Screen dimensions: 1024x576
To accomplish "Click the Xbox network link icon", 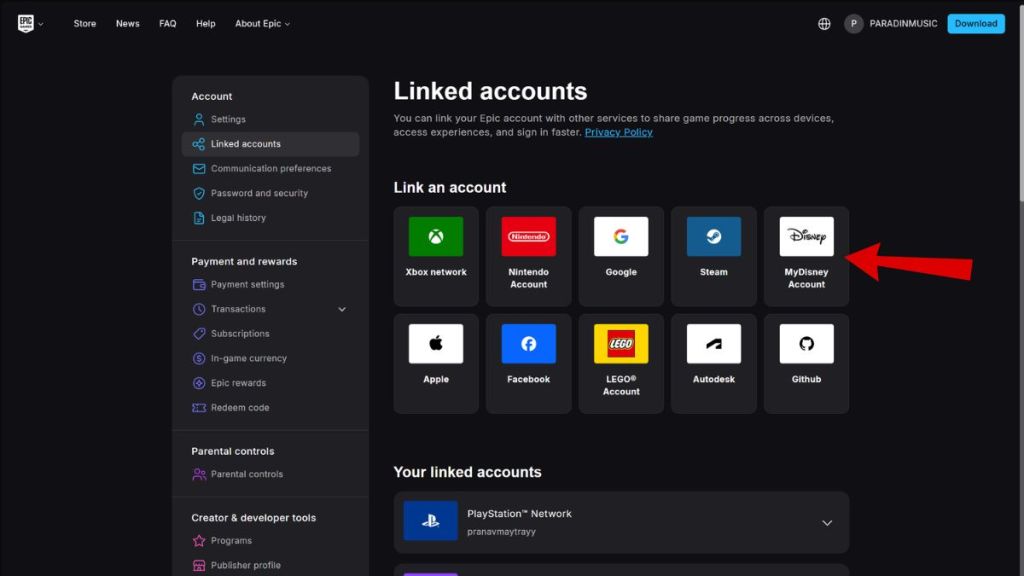I will [436, 237].
